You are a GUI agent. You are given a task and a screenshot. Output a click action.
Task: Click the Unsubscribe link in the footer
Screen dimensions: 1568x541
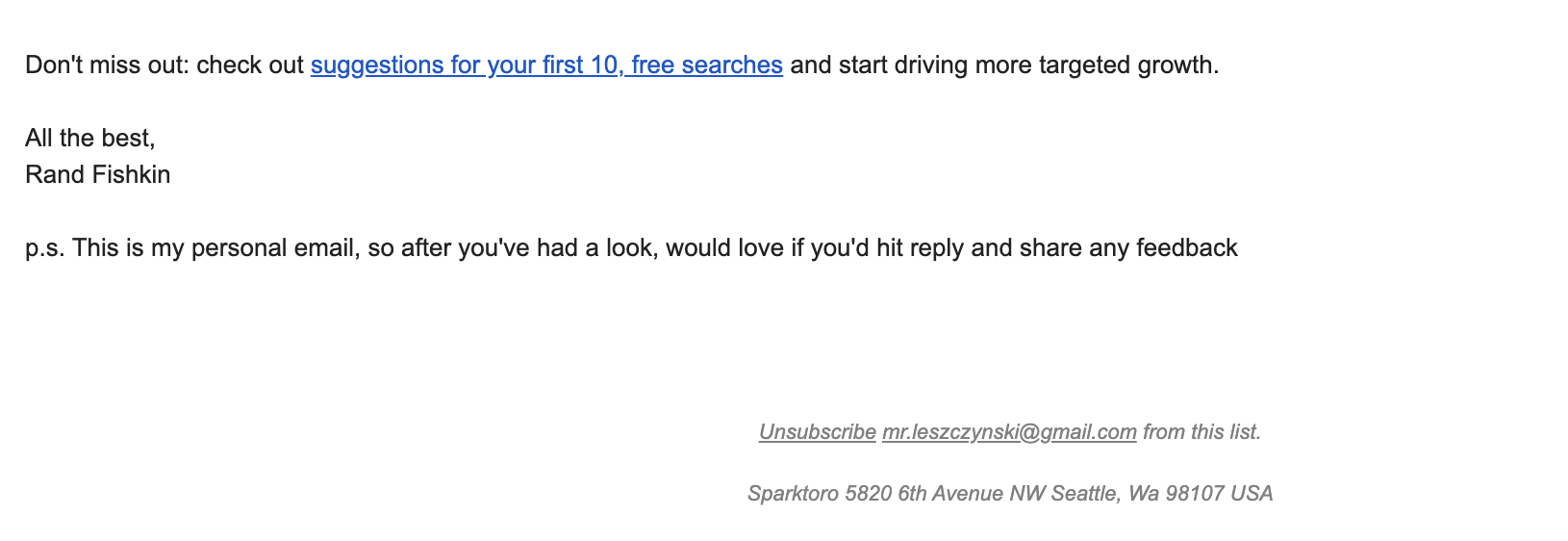pos(817,432)
